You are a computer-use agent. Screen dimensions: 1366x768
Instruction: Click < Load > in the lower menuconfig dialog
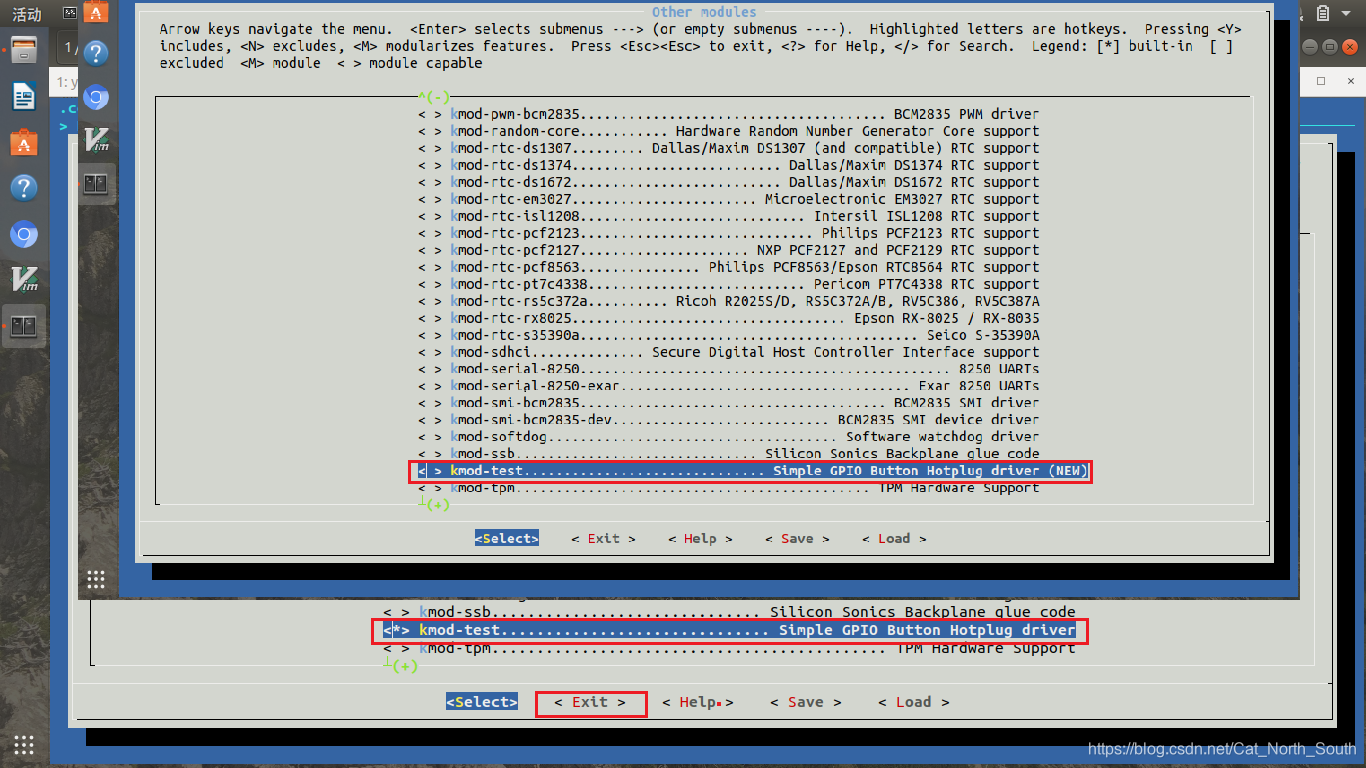(914, 702)
